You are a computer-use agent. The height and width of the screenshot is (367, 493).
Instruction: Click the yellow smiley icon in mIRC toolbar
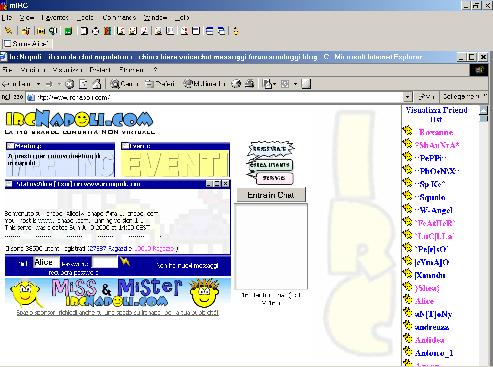coord(236,31)
